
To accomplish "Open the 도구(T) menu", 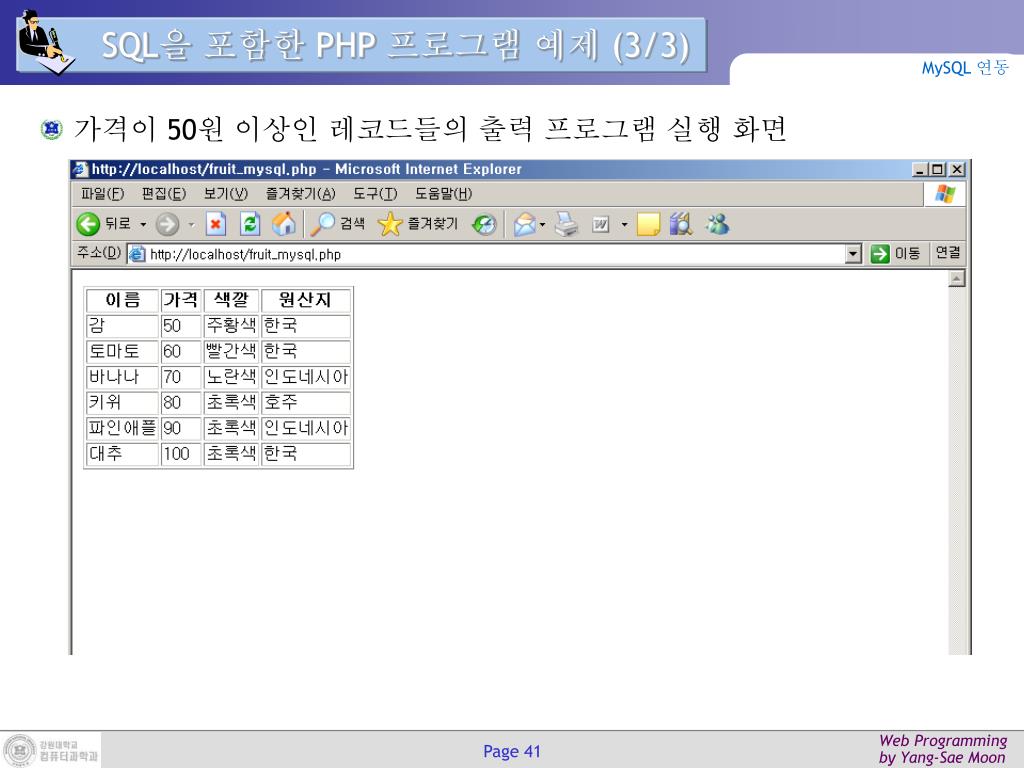I will click(x=376, y=194).
